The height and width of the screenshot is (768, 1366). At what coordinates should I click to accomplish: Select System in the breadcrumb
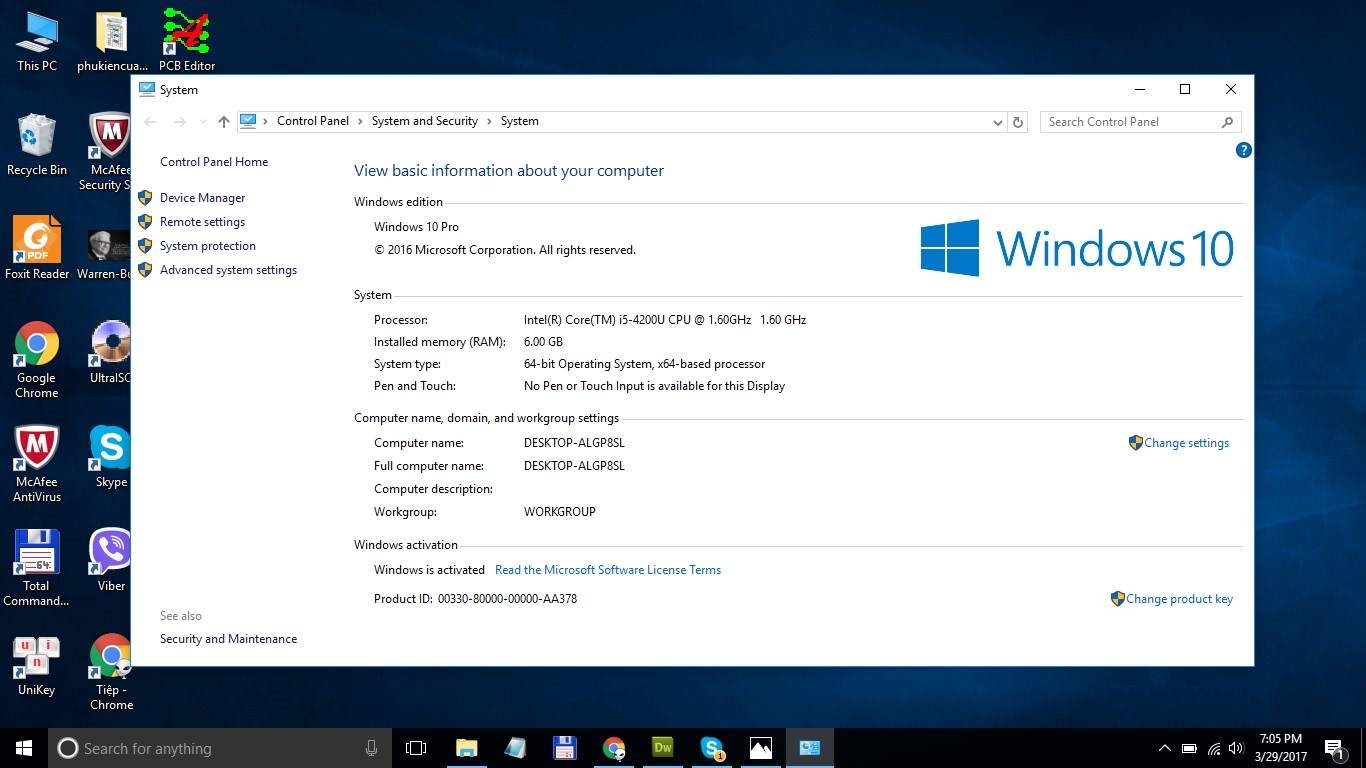pos(520,121)
